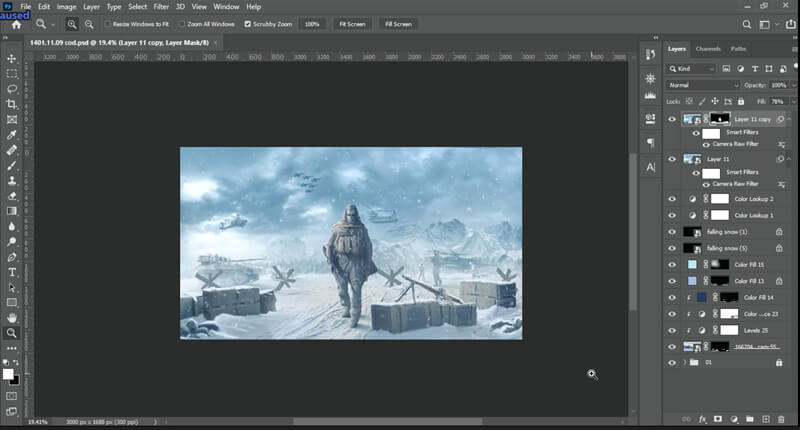Select the Lasso tool
Screen dimensions: 800x430
12,89
